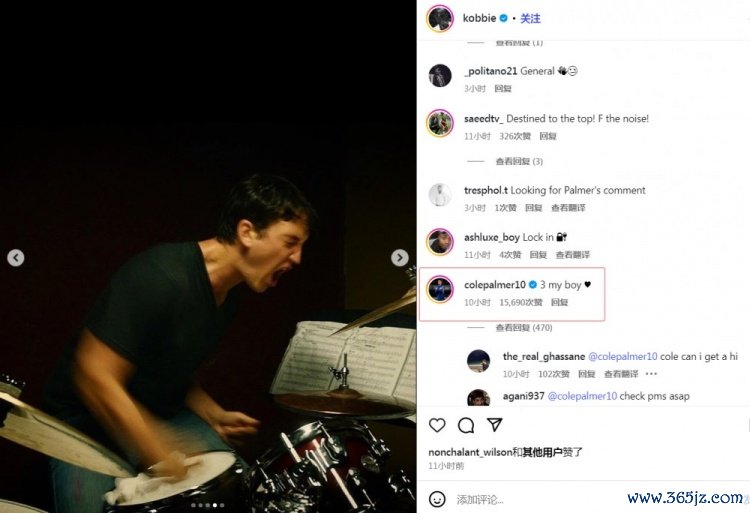The height and width of the screenshot is (513, 750).
Task: Open the comment bubble icon
Action: click(465, 425)
